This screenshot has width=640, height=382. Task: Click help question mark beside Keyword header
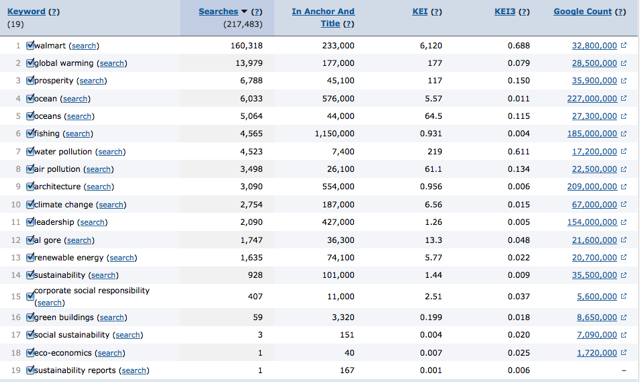(54, 12)
